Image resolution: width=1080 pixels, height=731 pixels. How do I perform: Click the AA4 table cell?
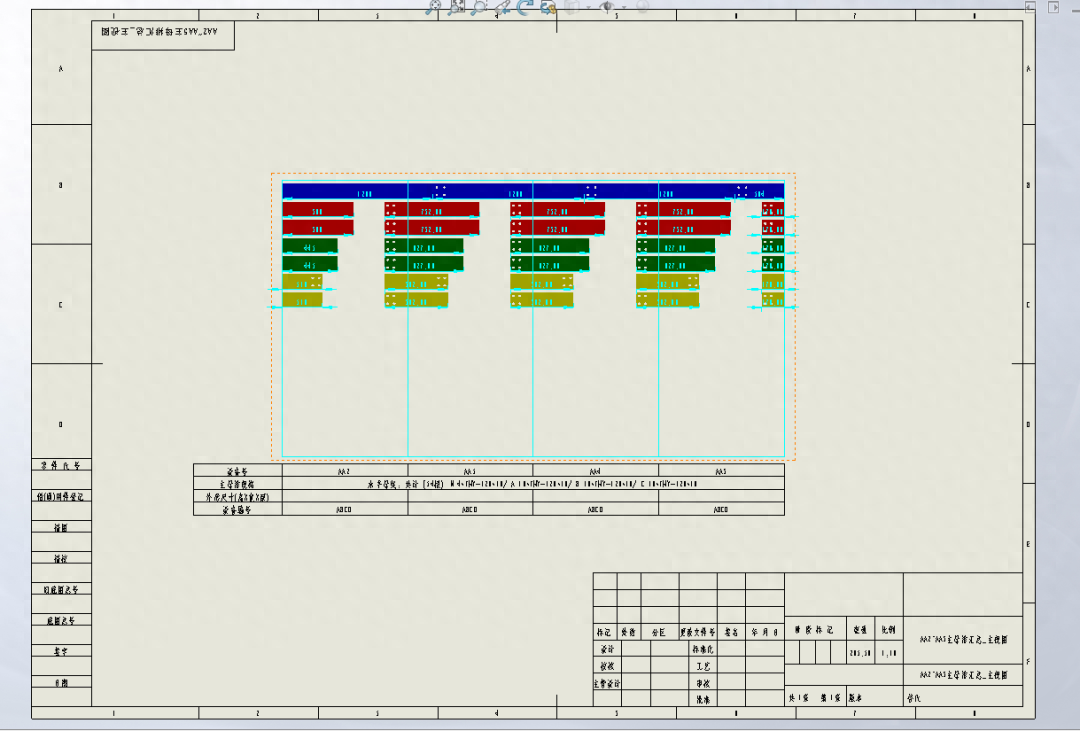pos(596,471)
